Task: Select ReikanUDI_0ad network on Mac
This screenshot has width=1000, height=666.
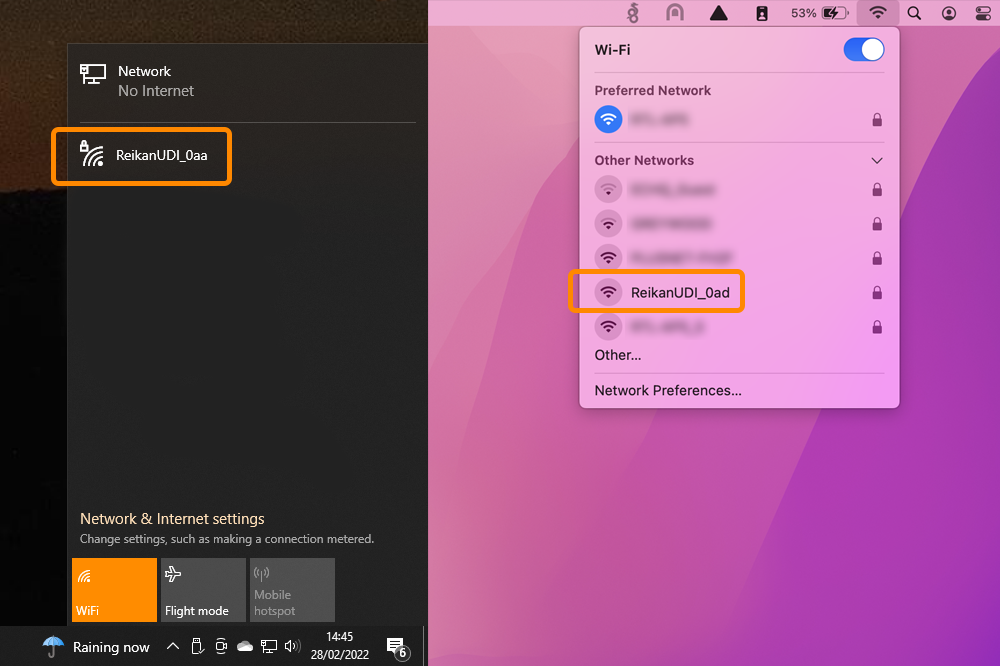Action: coord(680,292)
